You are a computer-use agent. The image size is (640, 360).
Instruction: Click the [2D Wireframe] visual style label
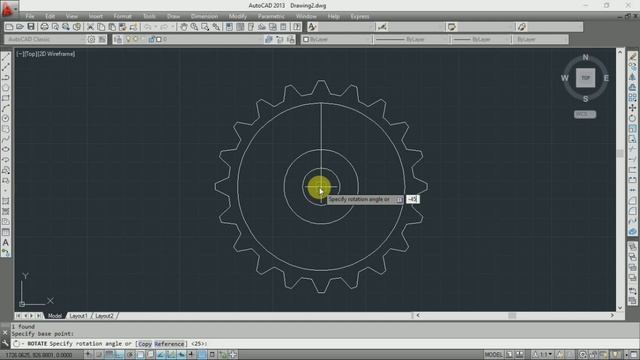[x=57, y=53]
